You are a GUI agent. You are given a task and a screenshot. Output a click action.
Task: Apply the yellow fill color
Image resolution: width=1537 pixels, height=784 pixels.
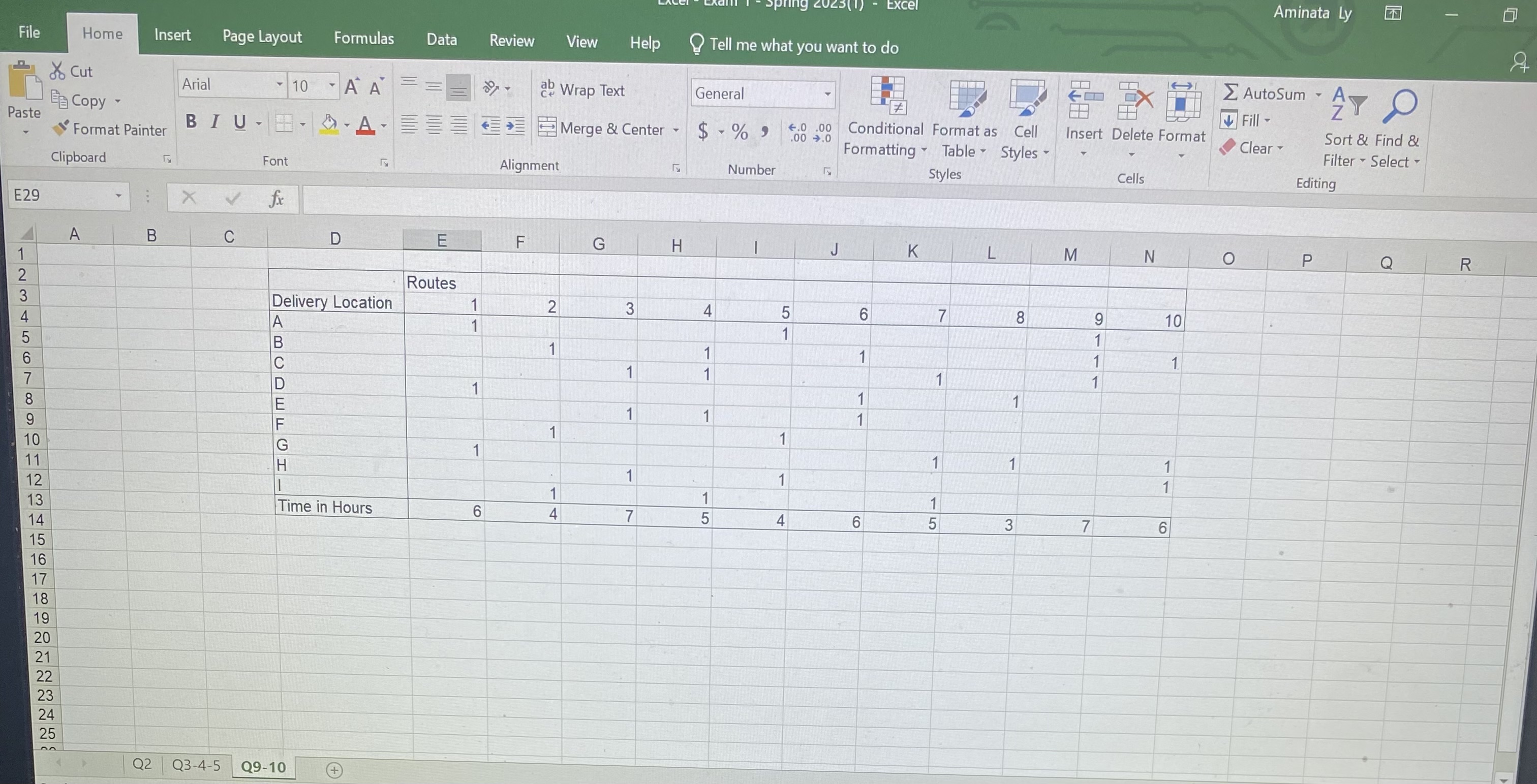click(329, 124)
